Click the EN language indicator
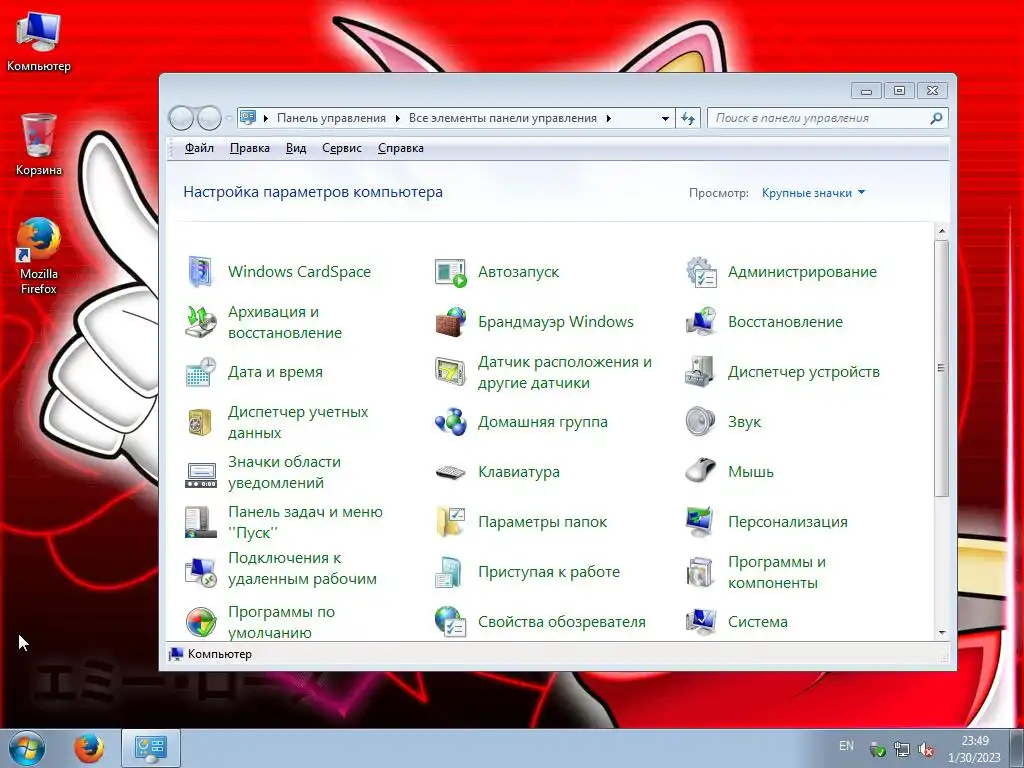 pyautogui.click(x=846, y=746)
